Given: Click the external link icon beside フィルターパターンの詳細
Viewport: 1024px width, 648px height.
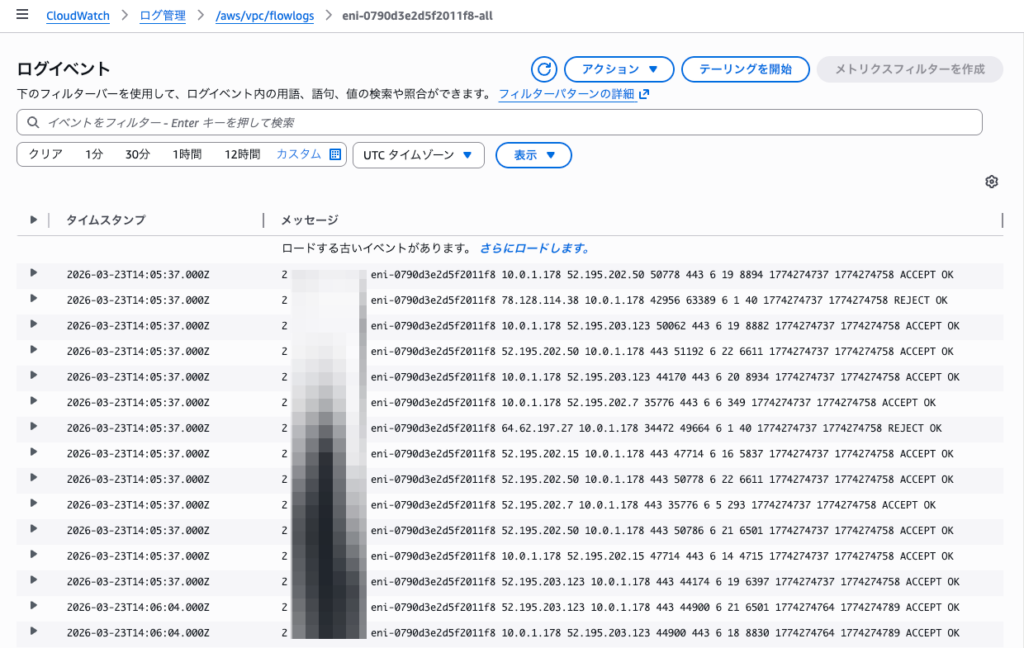Looking at the screenshot, I should pyautogui.click(x=644, y=94).
